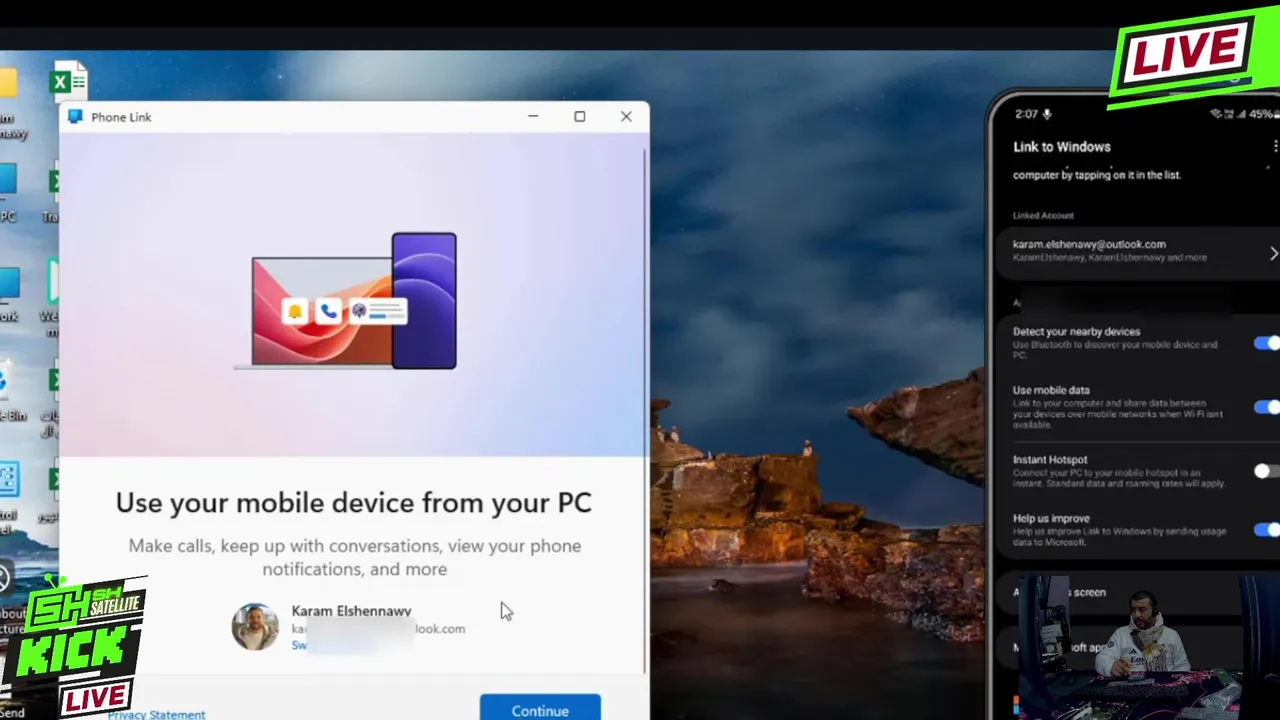Expand the linked account chevron on phone
Viewport: 1280px width, 720px height.
coord(1273,253)
